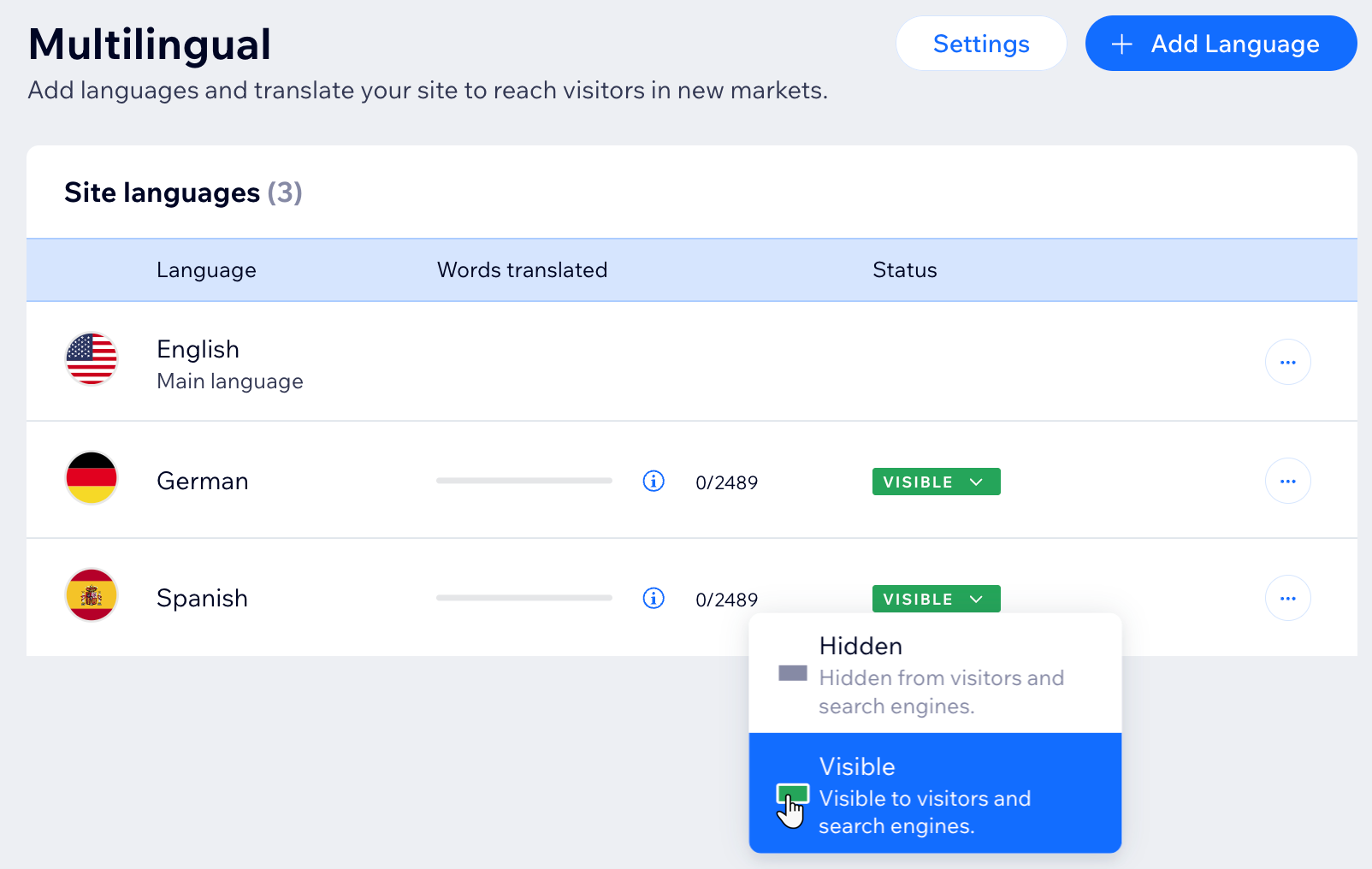Viewport: 1372px width, 869px height.
Task: Click the Spanish flag icon
Action: [92, 594]
